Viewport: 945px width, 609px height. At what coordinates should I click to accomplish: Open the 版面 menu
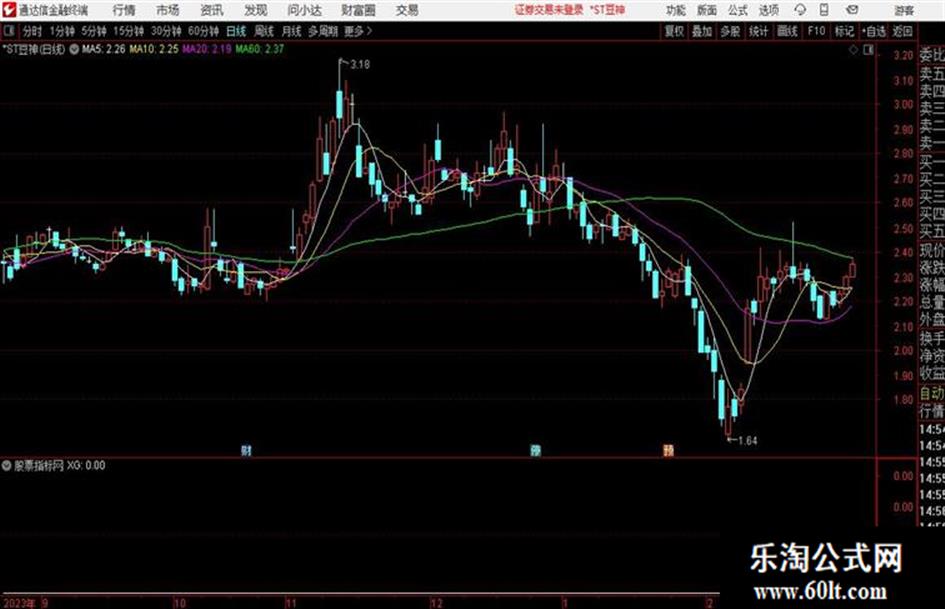pos(707,10)
